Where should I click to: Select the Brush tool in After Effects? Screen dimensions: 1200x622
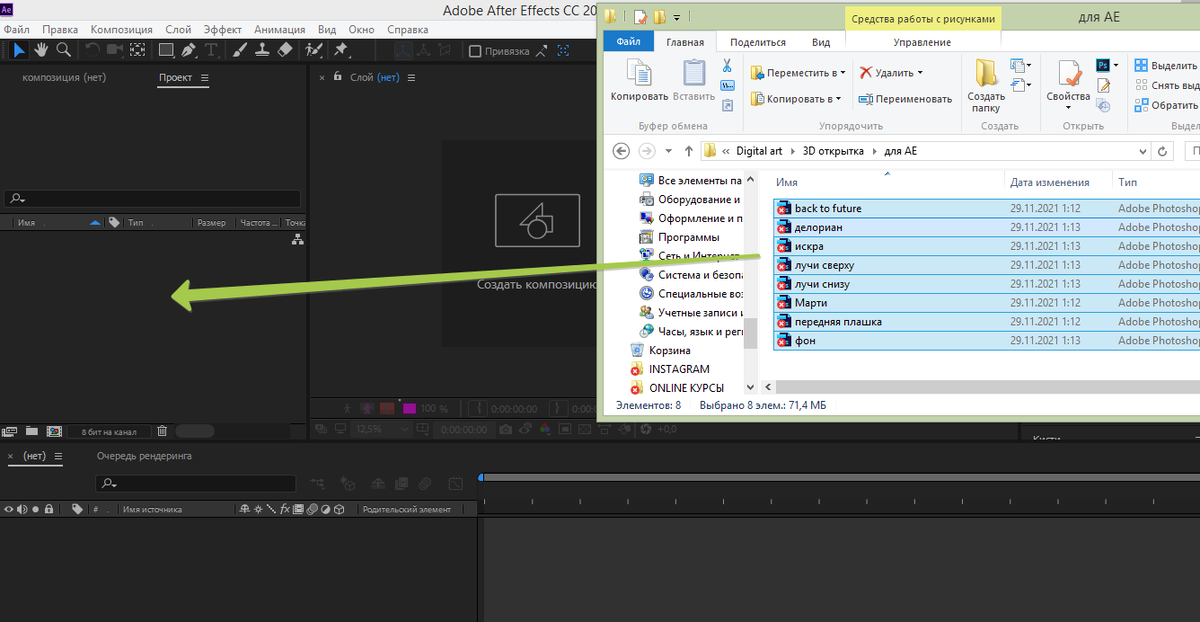tap(241, 50)
